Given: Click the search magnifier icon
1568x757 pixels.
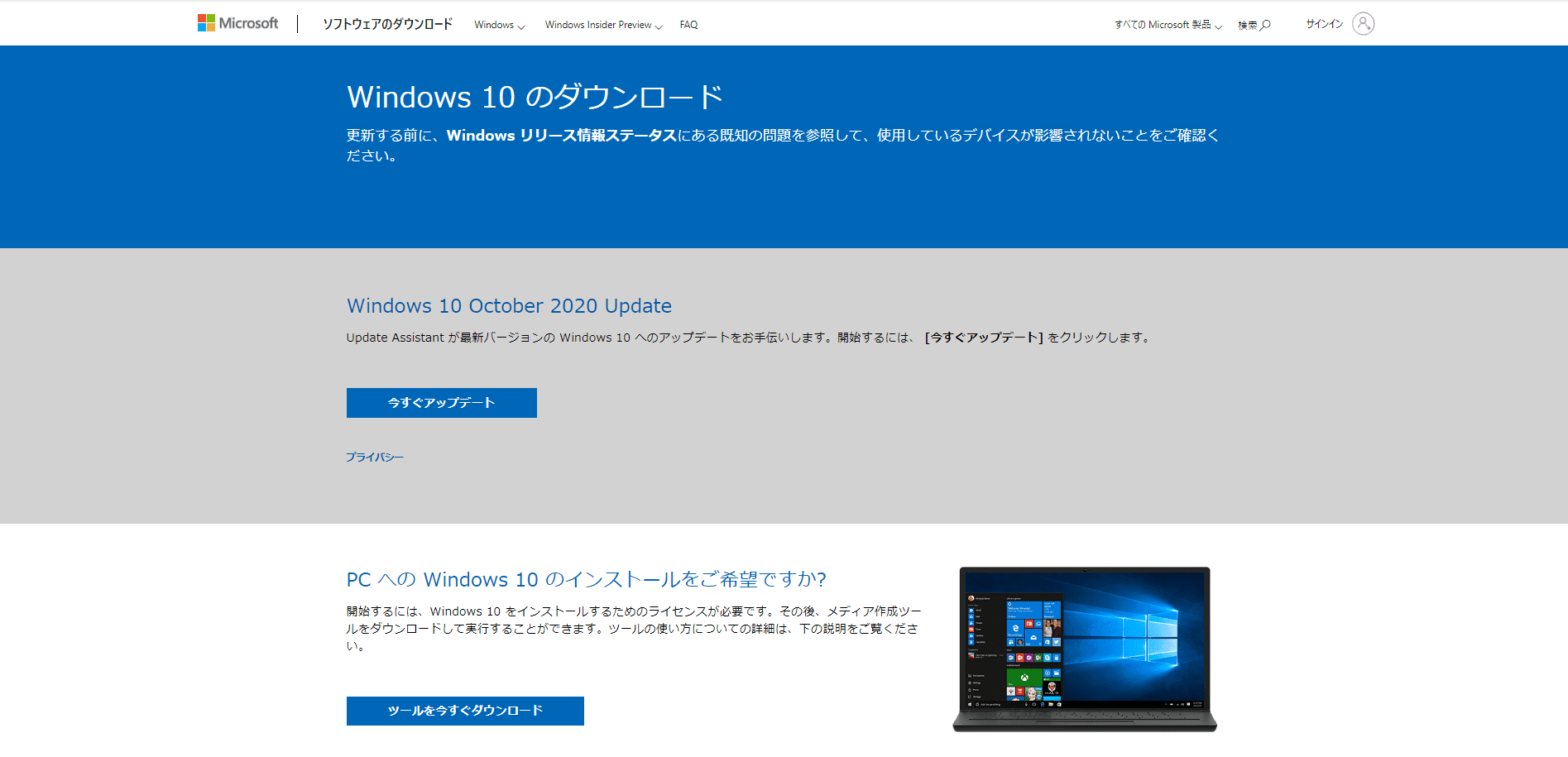Looking at the screenshot, I should [1265, 25].
